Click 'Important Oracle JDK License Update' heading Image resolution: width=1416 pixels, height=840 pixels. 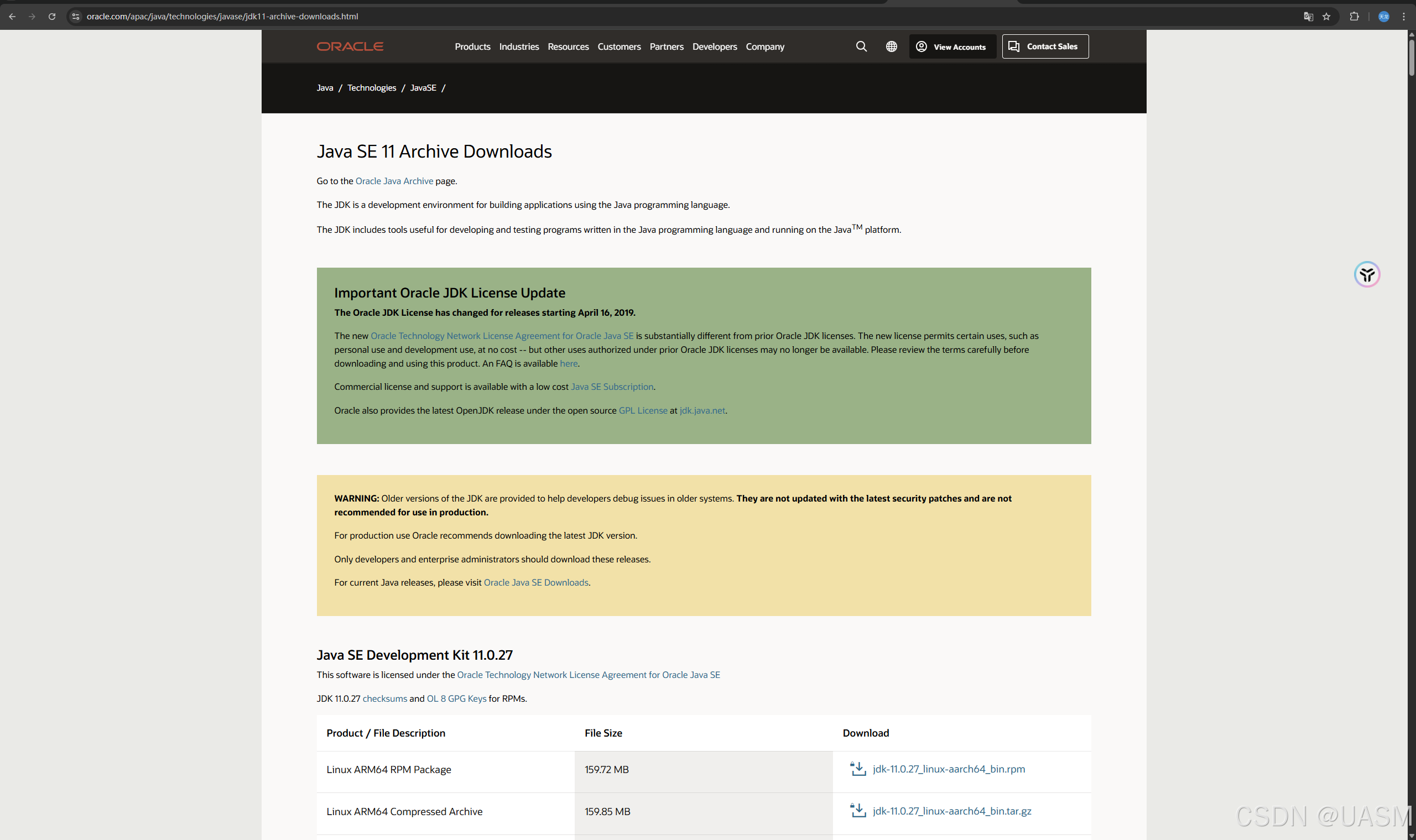[450, 293]
